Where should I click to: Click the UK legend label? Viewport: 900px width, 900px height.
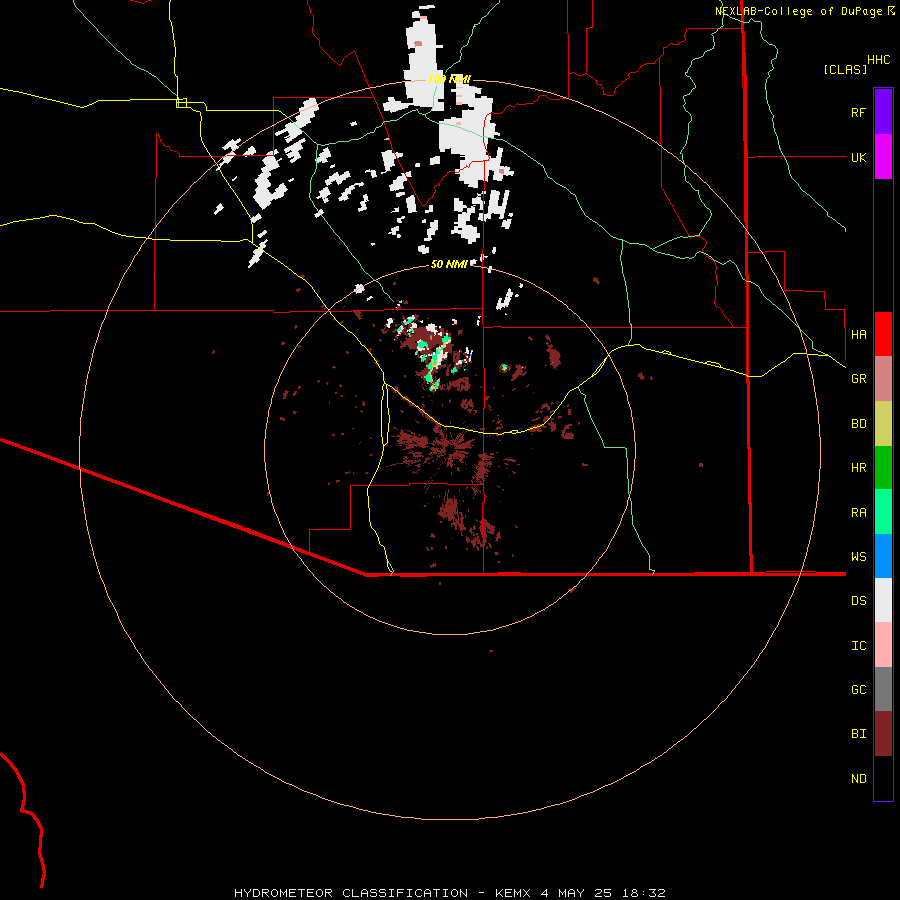(x=858, y=157)
